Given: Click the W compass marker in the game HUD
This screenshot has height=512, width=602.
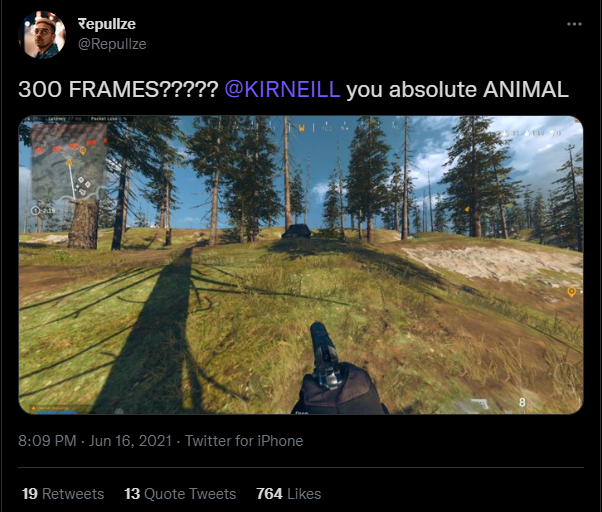Looking at the screenshot, I should 302,128.
